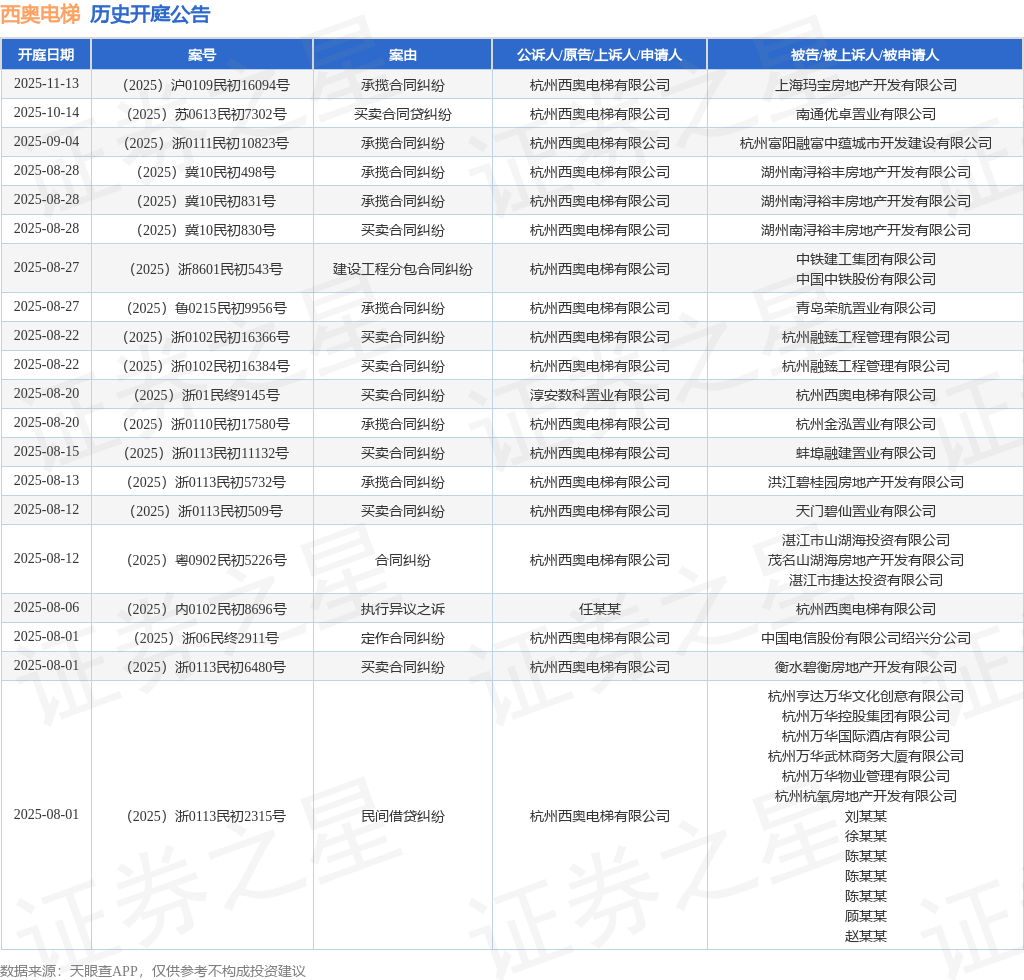Click defendant 湛江市捷达投资有限公司
1024x980 pixels.
[865, 580]
